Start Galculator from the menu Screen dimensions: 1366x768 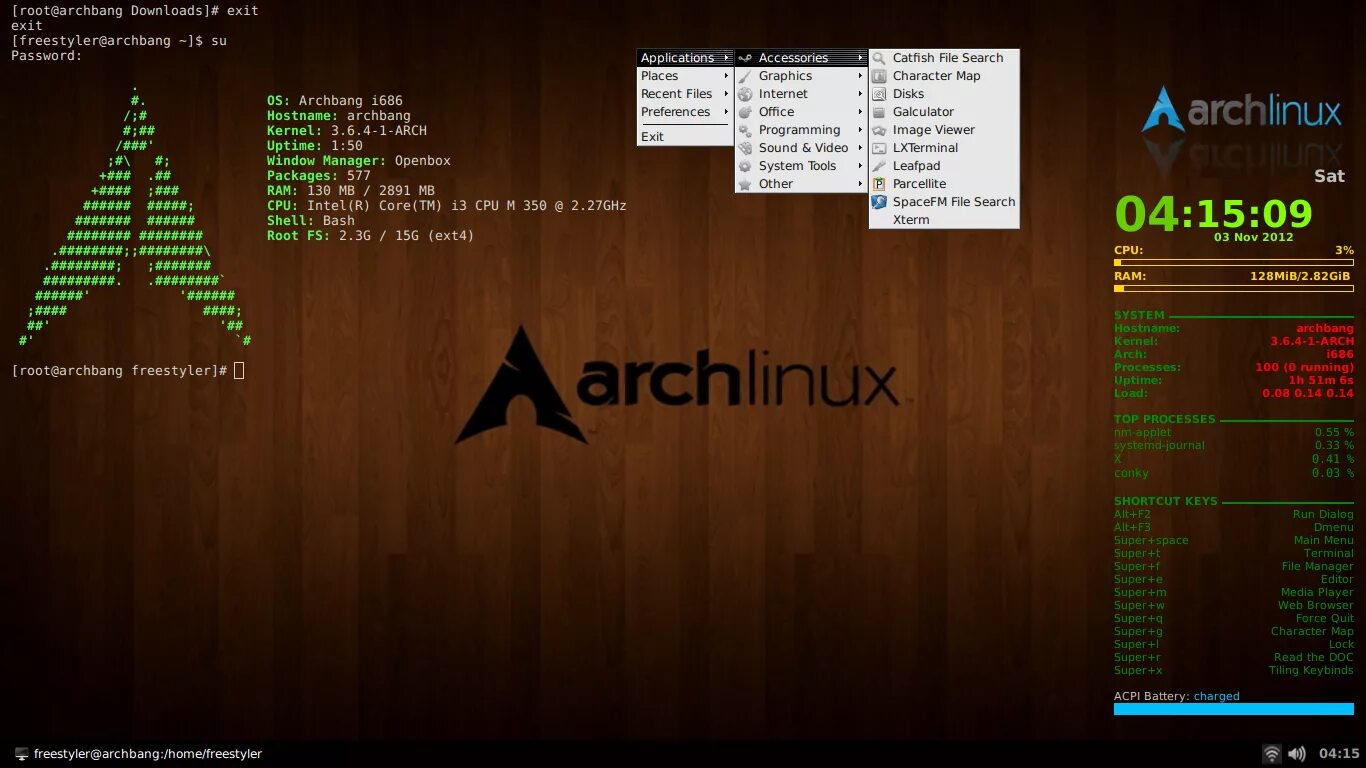[x=944, y=112]
